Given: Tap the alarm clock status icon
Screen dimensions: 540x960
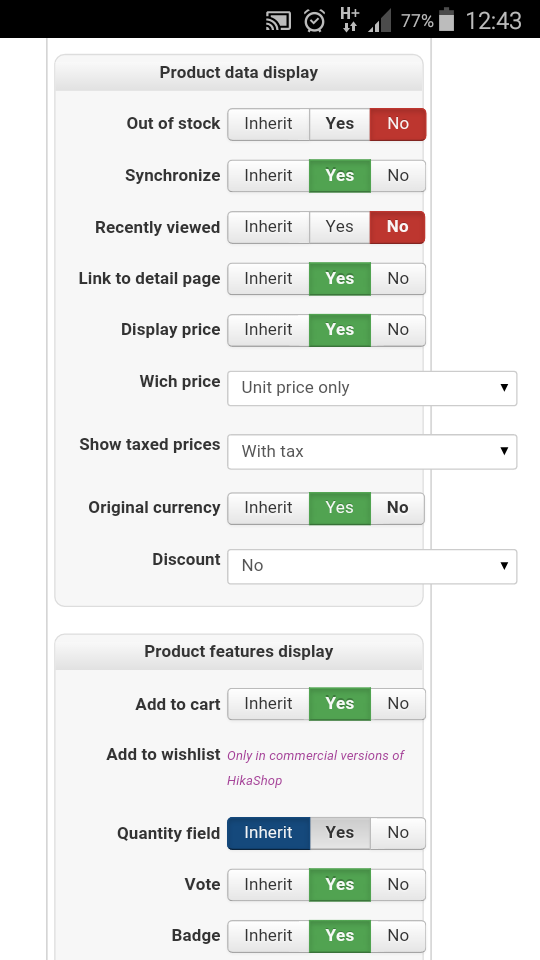Looking at the screenshot, I should pyautogui.click(x=315, y=21).
